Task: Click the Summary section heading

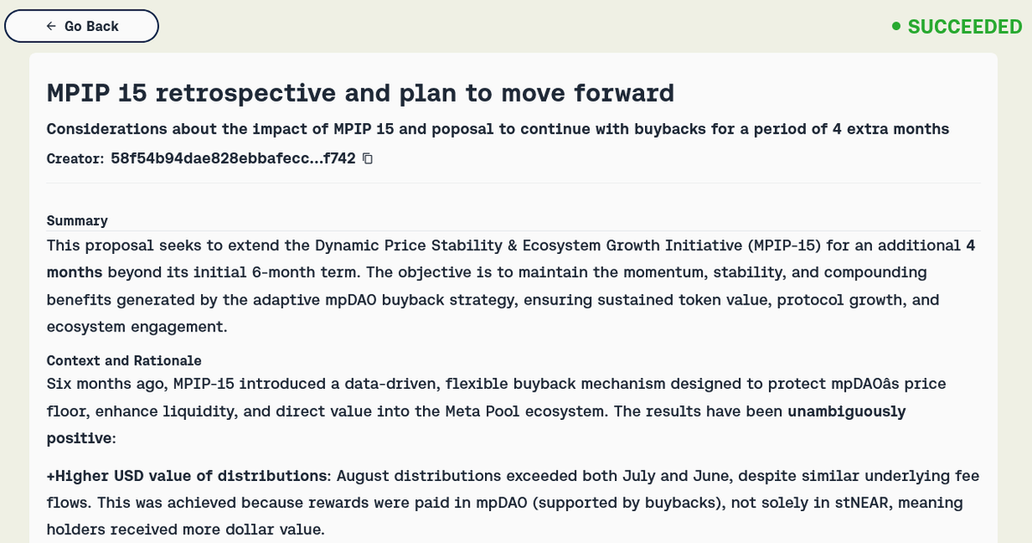Action: [77, 221]
